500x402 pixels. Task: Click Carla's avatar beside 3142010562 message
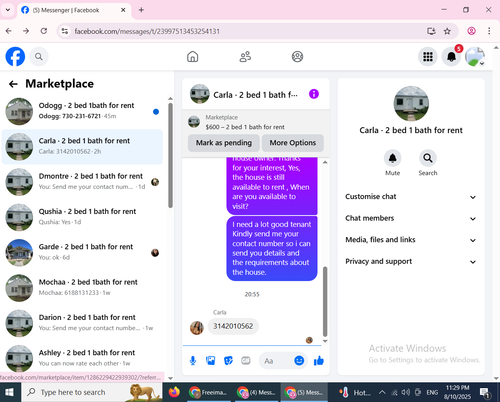click(197, 328)
